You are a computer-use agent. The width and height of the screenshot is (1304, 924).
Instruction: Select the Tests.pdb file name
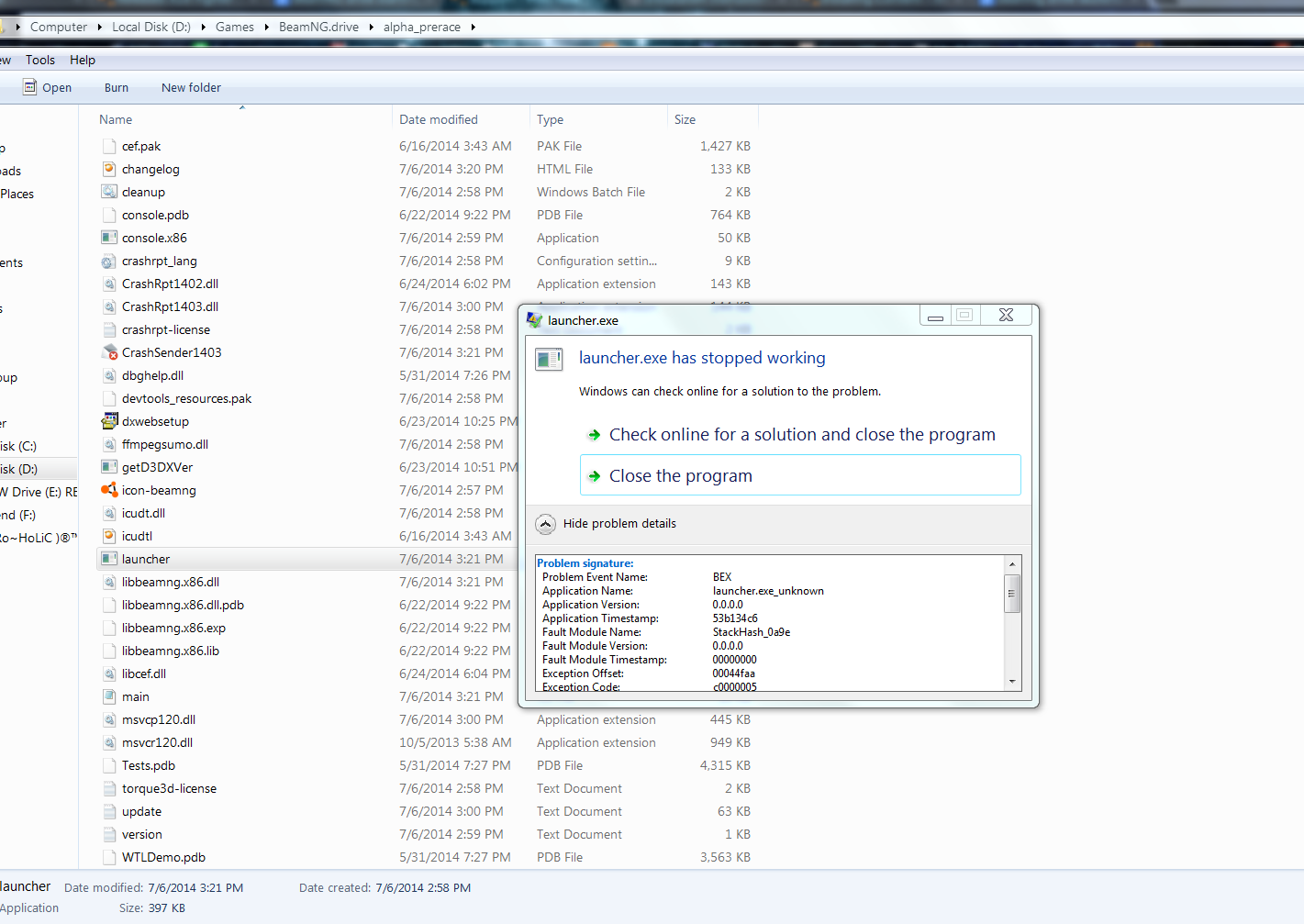pyautogui.click(x=149, y=765)
